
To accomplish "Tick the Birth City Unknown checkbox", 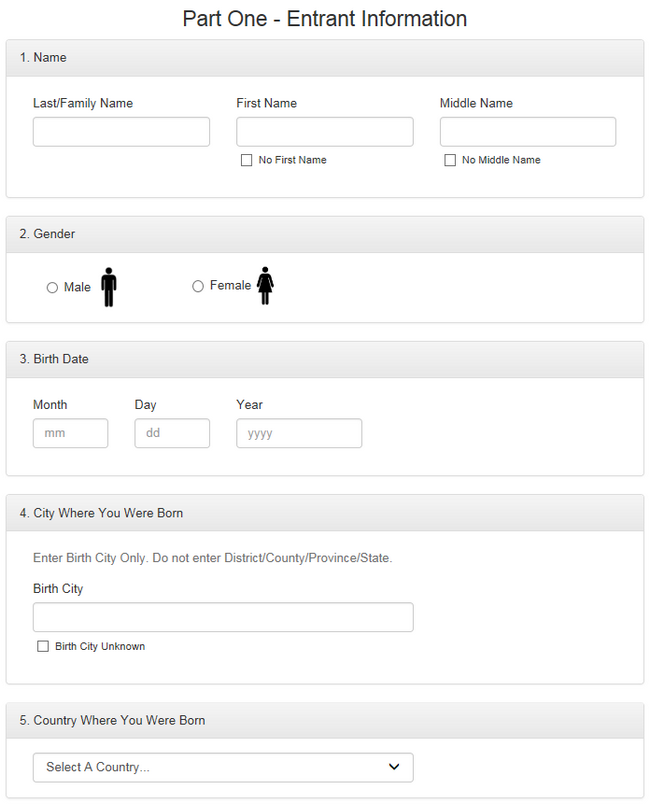I will coord(43,647).
